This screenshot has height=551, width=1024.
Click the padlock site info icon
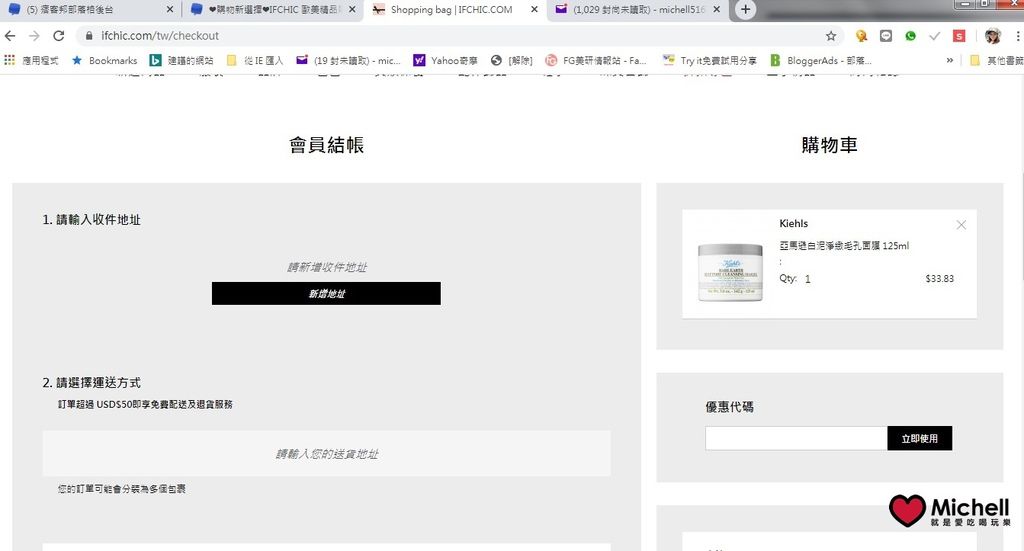(x=89, y=36)
